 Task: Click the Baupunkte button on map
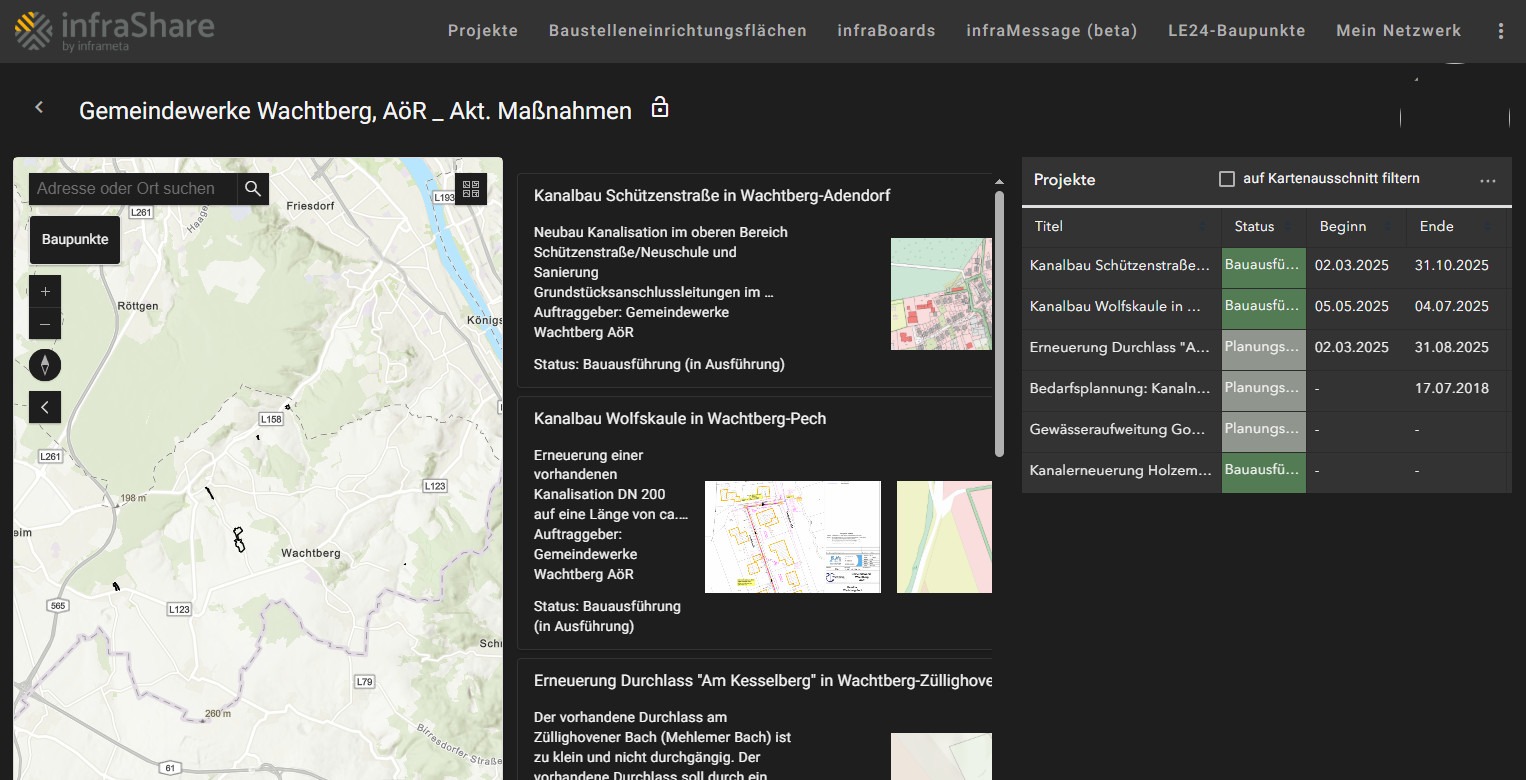[75, 240]
